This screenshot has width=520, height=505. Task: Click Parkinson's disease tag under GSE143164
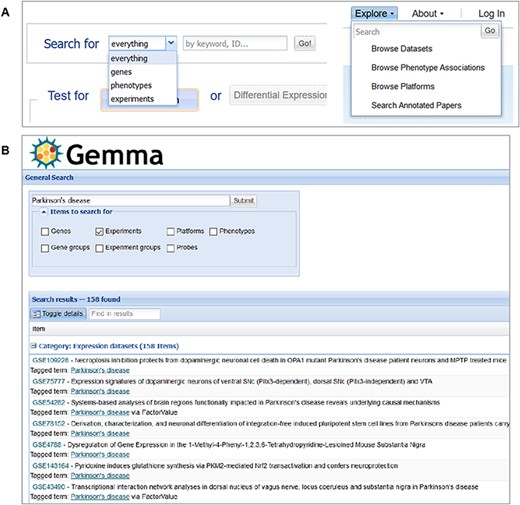click(100, 476)
